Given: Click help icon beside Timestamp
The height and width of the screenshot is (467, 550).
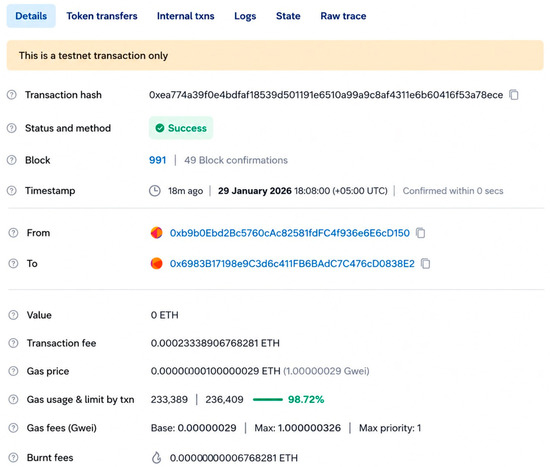Looking at the screenshot, I should point(12,191).
